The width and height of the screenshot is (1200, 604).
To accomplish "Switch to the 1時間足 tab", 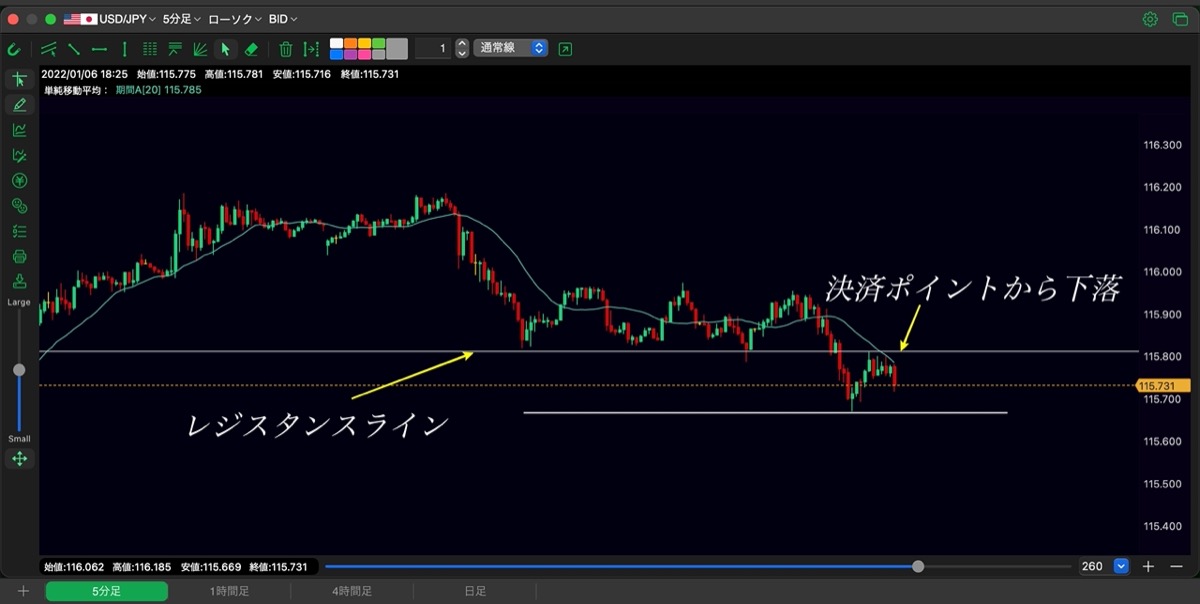I will coord(229,592).
